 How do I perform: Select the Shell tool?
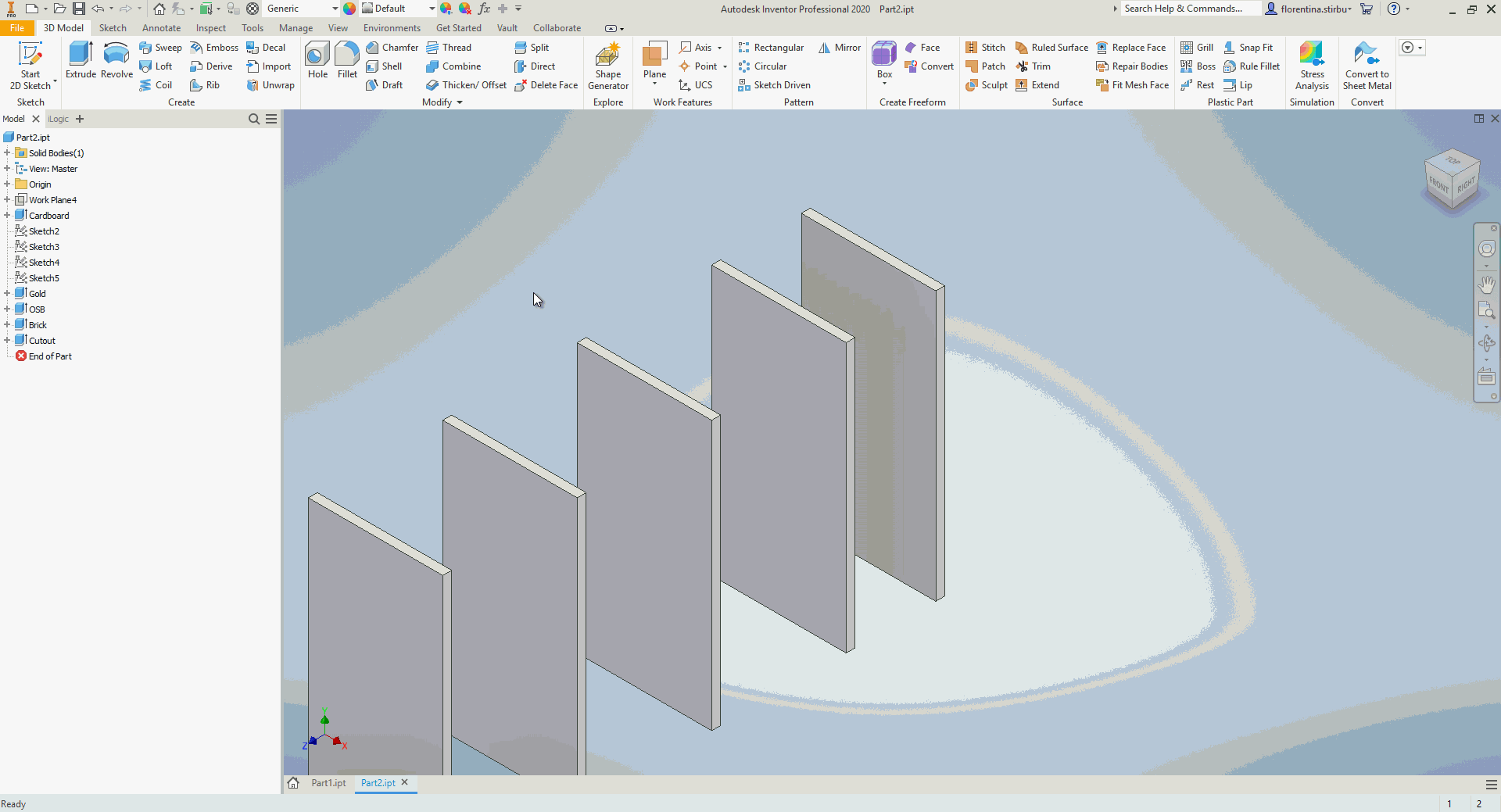pos(384,66)
